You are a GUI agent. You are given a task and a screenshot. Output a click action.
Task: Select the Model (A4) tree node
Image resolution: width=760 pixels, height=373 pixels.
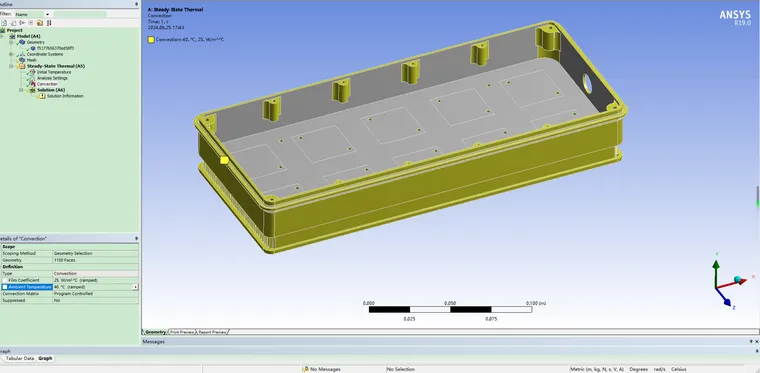29,36
